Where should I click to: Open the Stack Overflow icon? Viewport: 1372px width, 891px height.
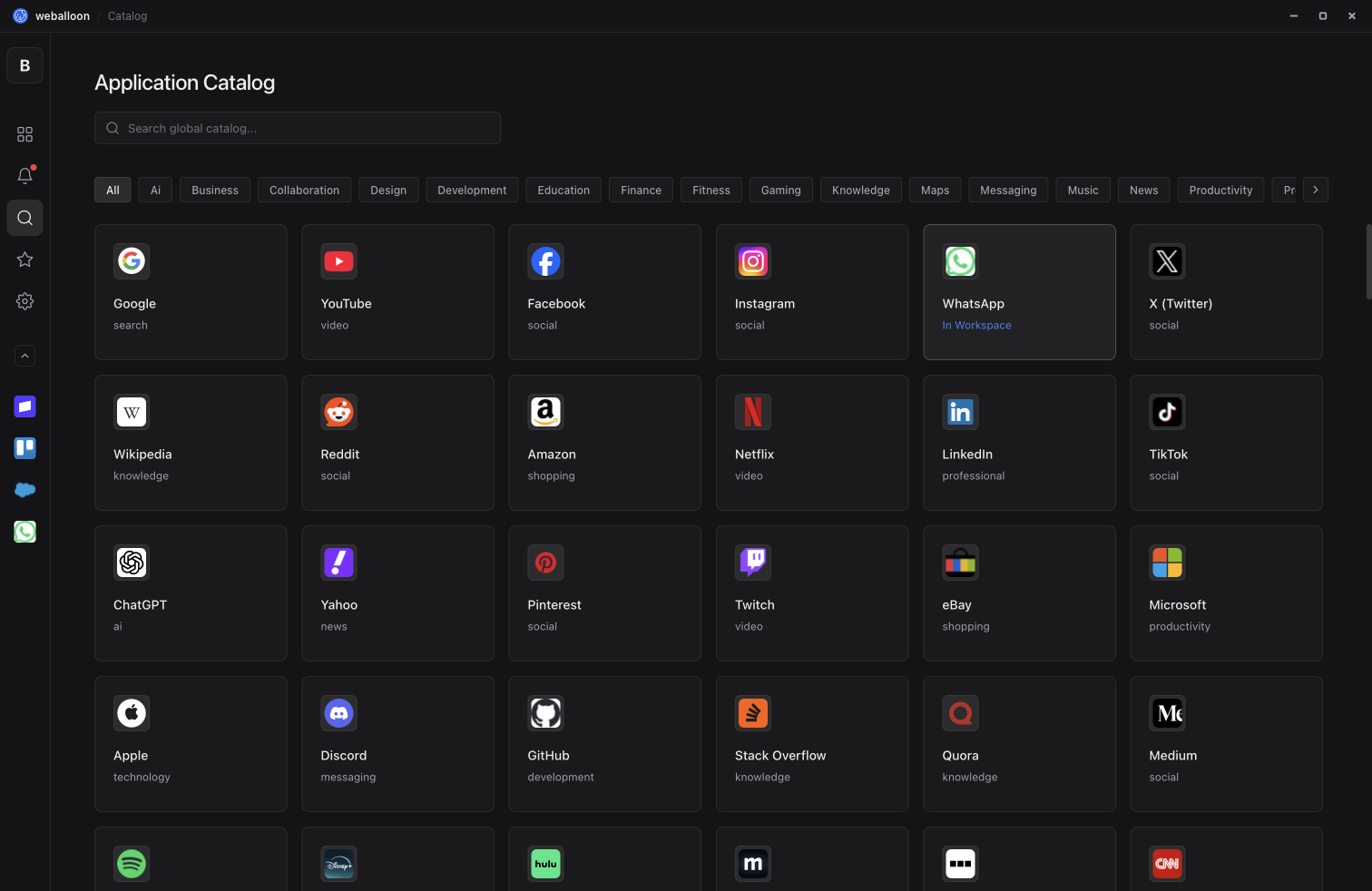coord(753,713)
